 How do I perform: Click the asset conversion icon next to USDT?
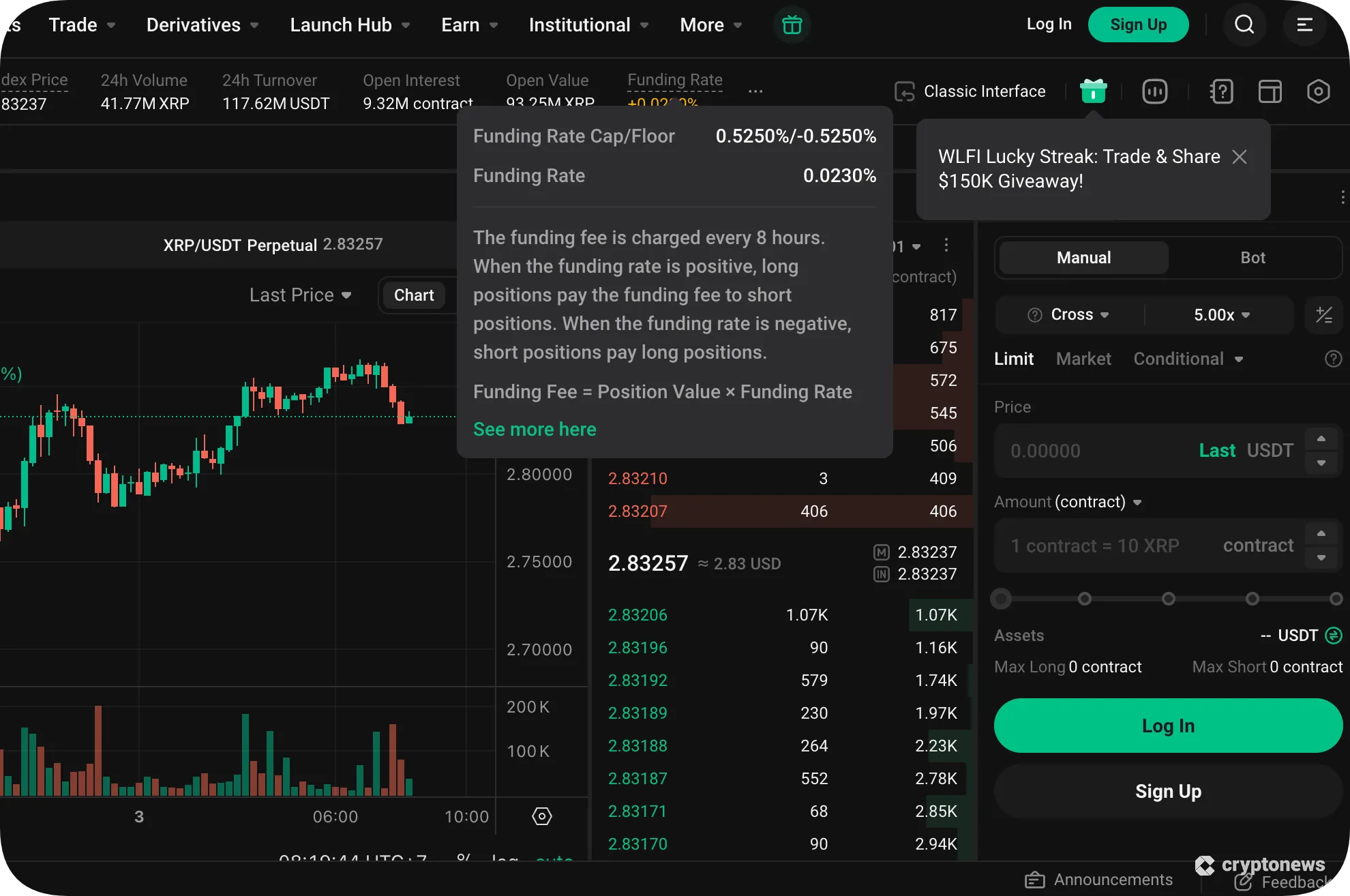click(1332, 635)
